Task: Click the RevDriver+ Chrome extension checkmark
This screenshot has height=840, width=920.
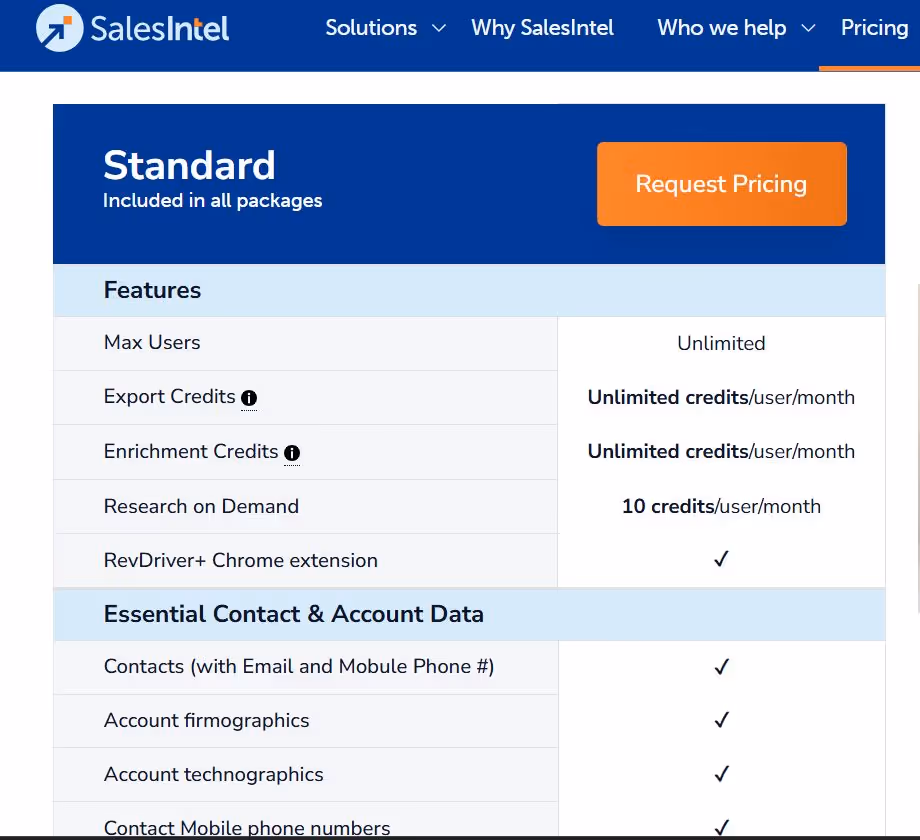Action: (x=721, y=559)
